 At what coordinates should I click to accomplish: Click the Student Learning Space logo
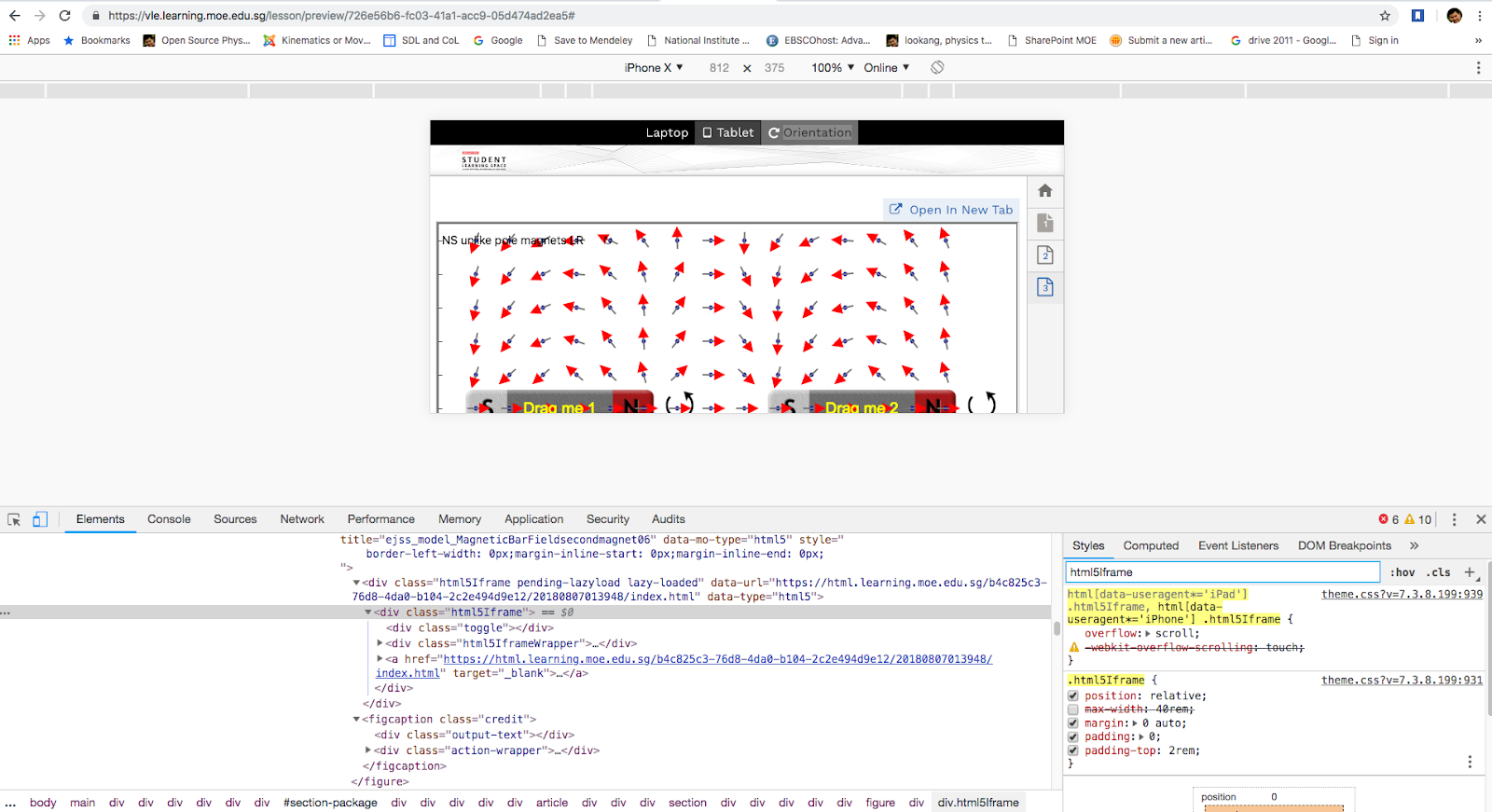(x=484, y=160)
